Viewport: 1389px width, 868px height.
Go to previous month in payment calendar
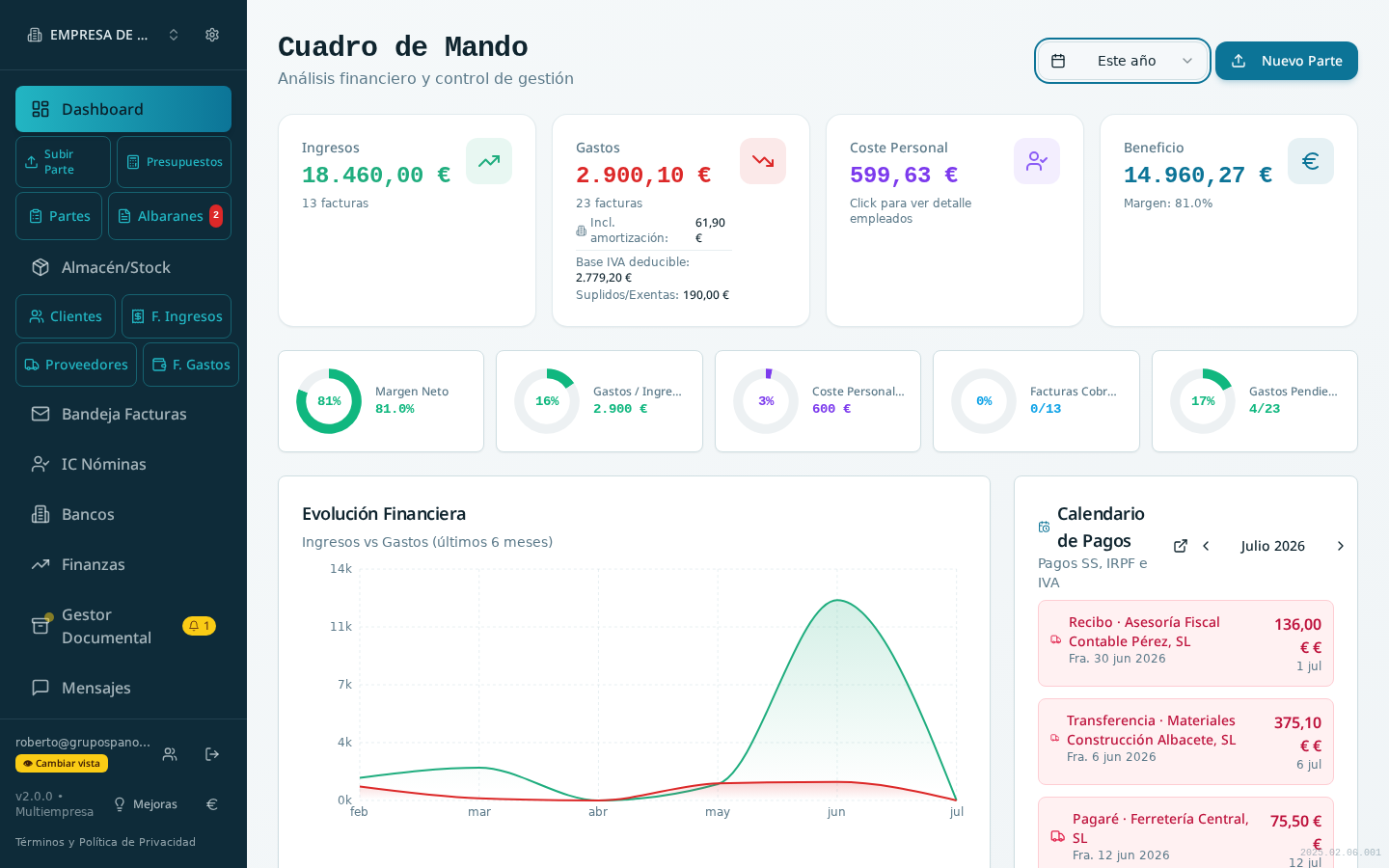coord(1206,546)
